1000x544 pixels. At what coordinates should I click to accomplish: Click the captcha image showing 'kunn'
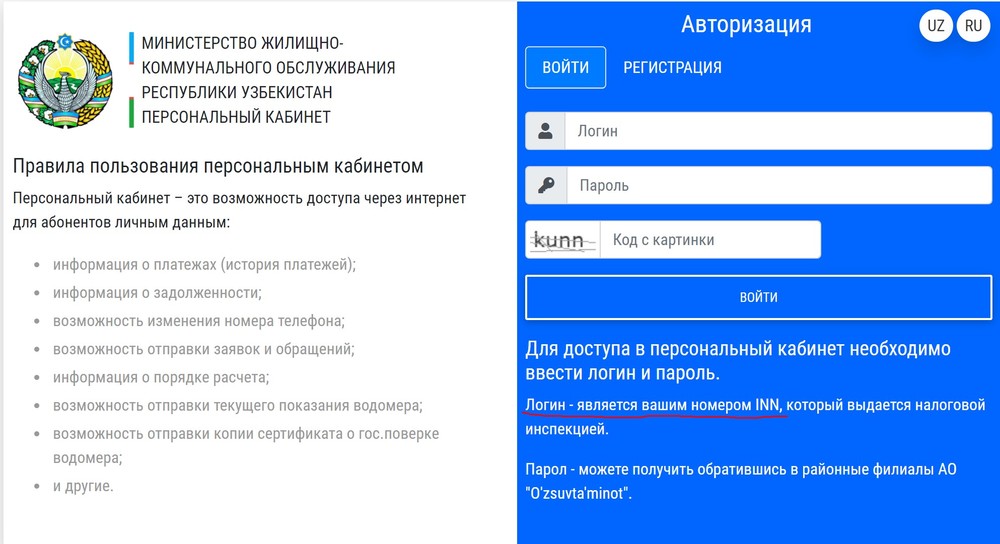[564, 240]
